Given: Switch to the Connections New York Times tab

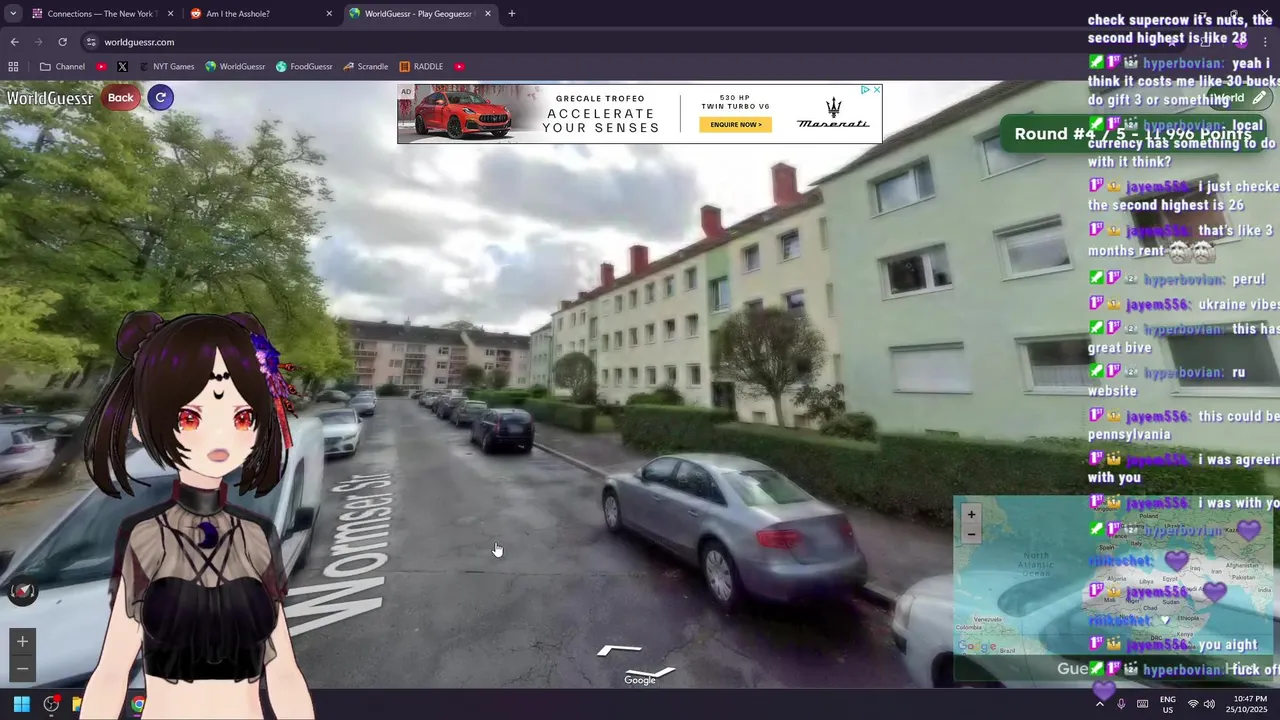Looking at the screenshot, I should tap(100, 14).
